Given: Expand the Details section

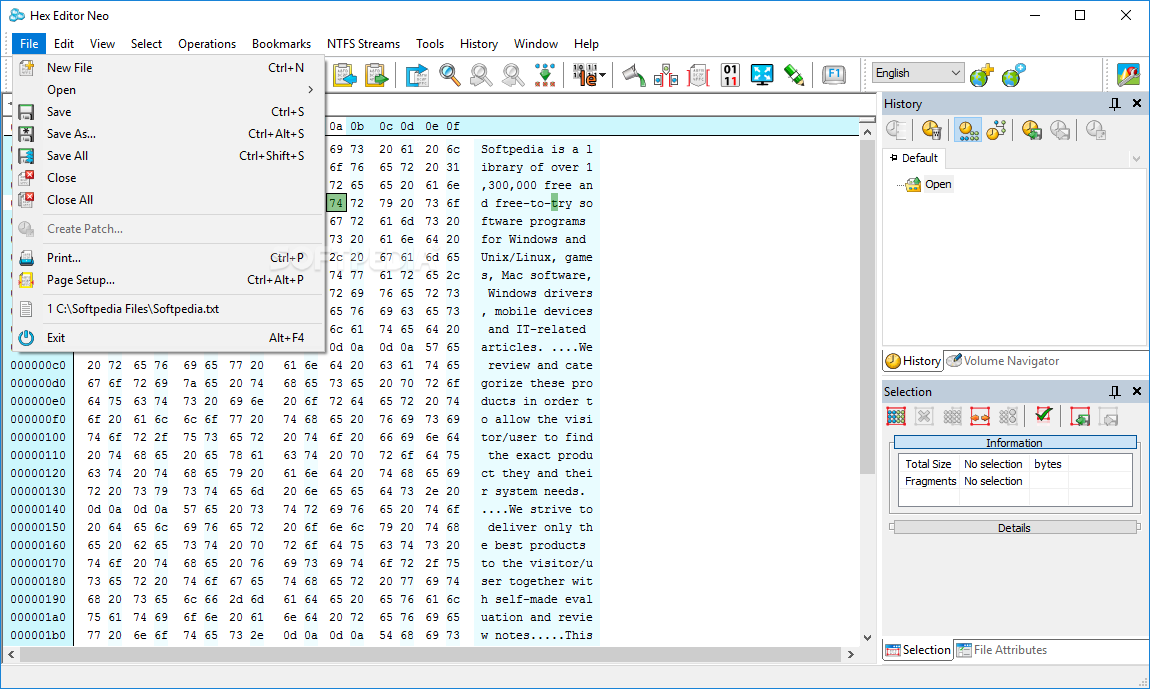Looking at the screenshot, I should (1015, 528).
